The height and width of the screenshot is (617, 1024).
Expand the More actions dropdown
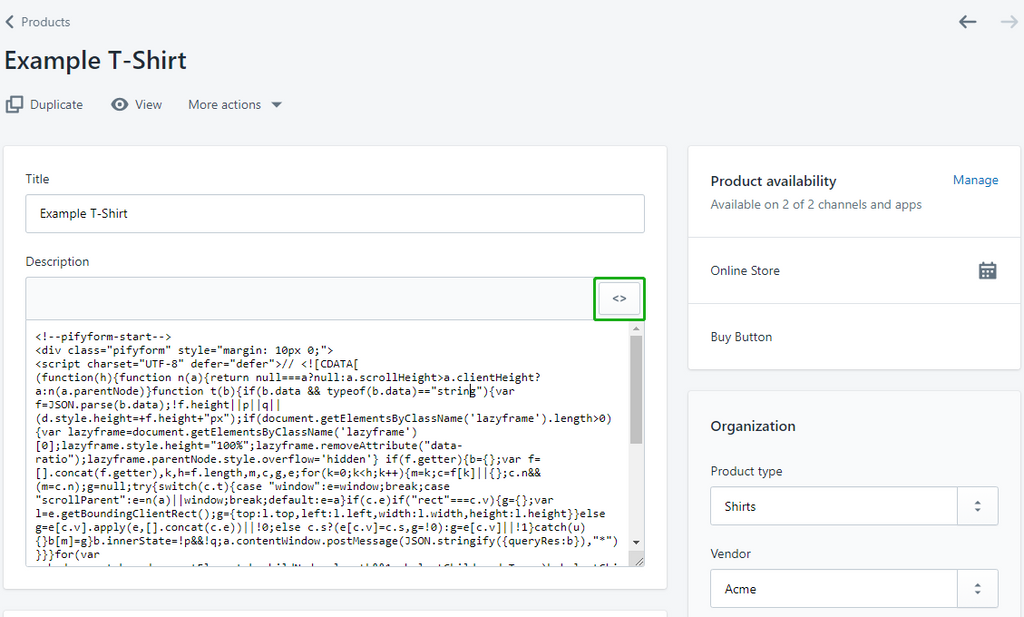click(235, 105)
